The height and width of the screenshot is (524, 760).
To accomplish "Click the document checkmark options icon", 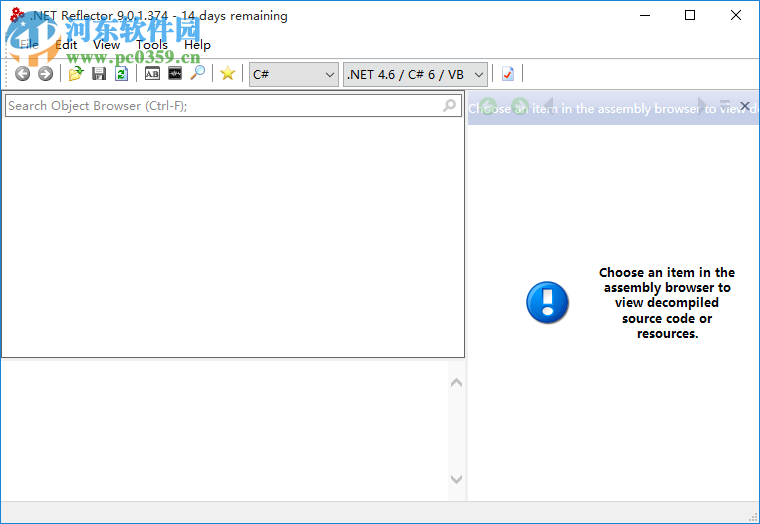I will (507, 74).
